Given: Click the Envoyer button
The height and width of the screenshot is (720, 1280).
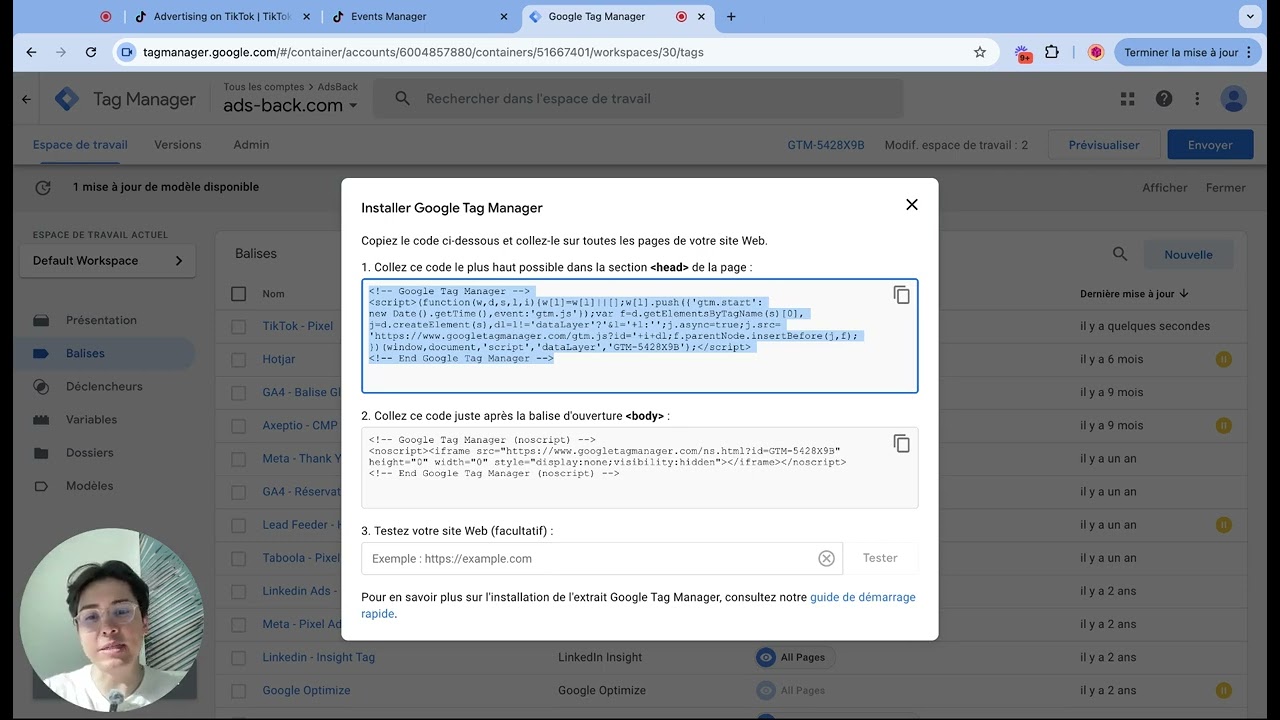Looking at the screenshot, I should (x=1210, y=145).
